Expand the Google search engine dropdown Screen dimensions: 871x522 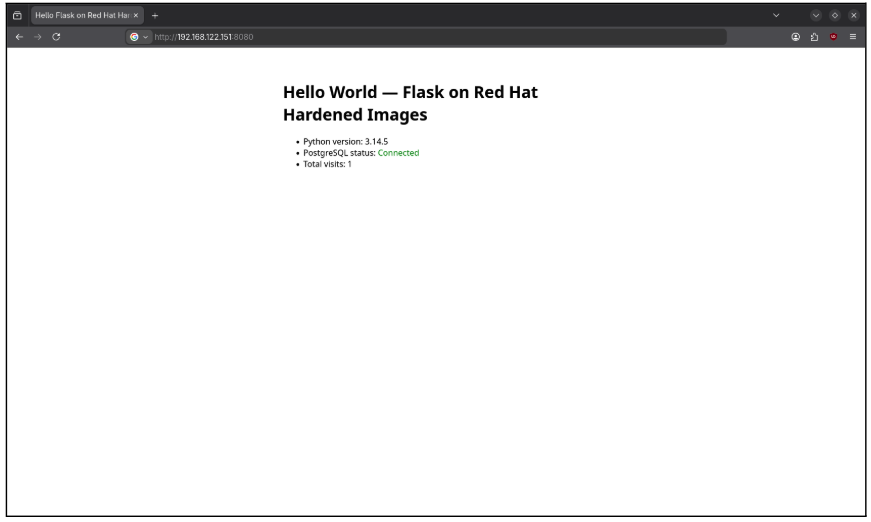[x=139, y=37]
